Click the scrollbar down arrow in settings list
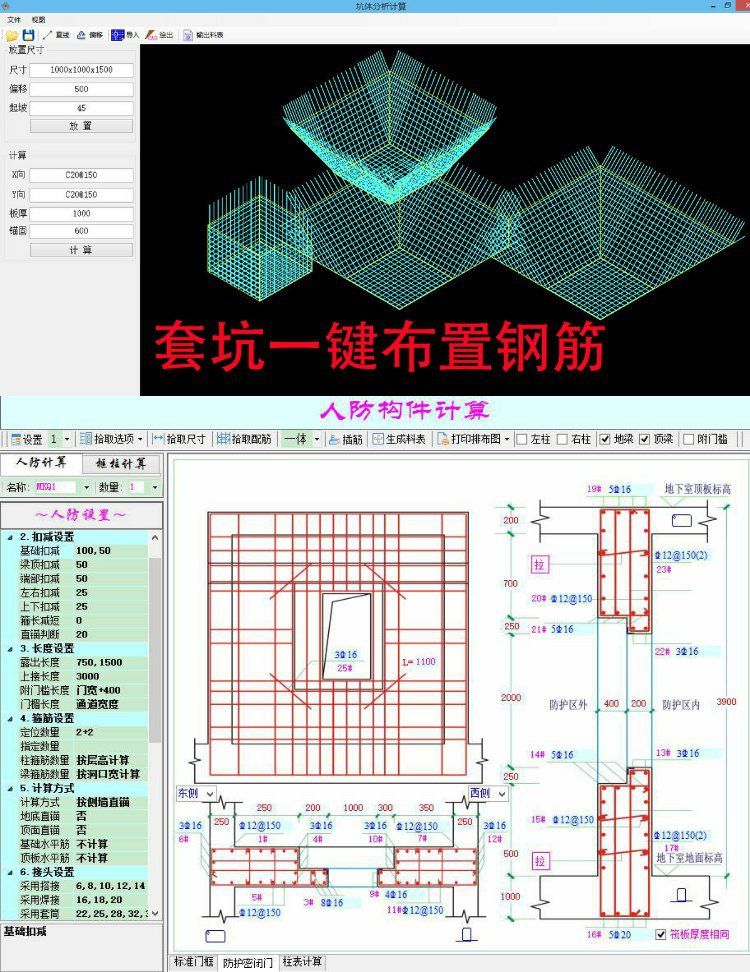Screen dimensions: 750x972 click(x=155, y=914)
